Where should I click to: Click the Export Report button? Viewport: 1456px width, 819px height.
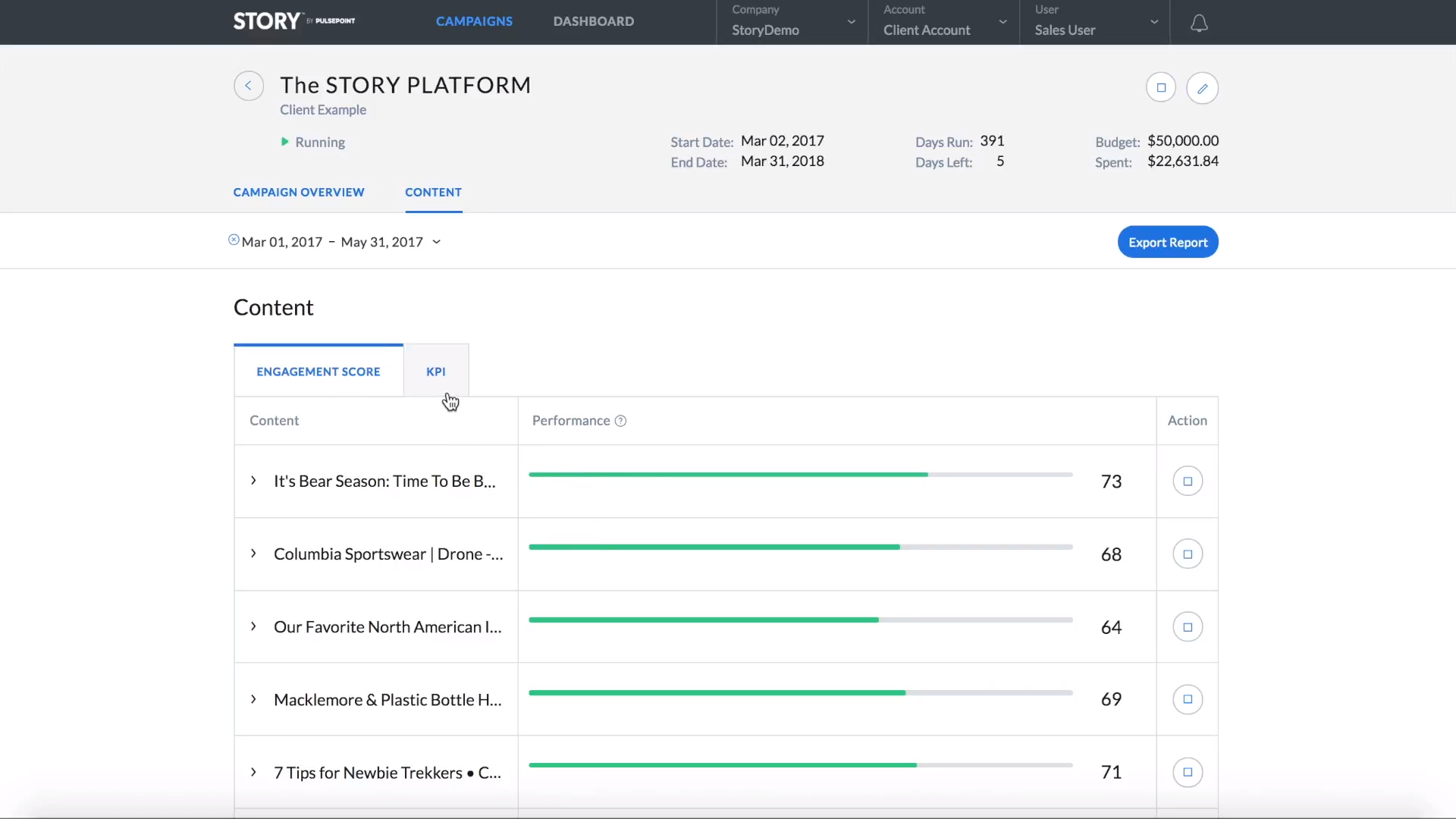coord(1168,242)
